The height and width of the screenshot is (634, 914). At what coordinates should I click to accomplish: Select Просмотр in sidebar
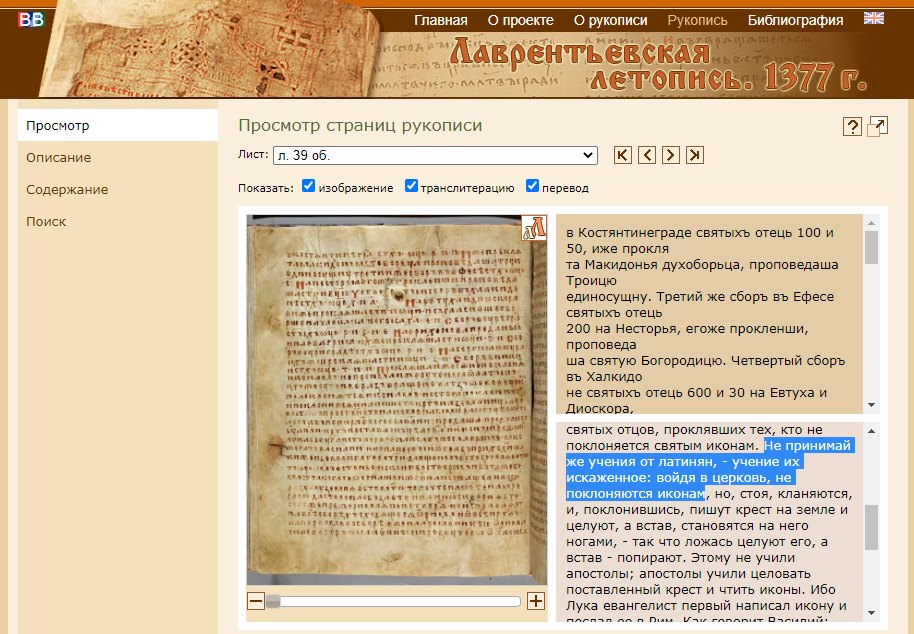tap(118, 125)
